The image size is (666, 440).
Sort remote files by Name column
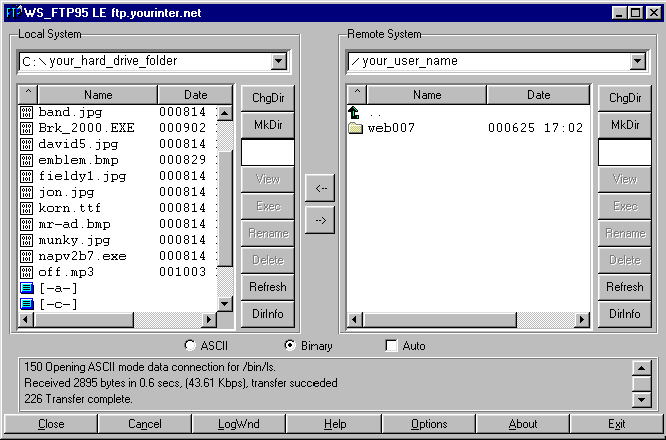tap(427, 94)
